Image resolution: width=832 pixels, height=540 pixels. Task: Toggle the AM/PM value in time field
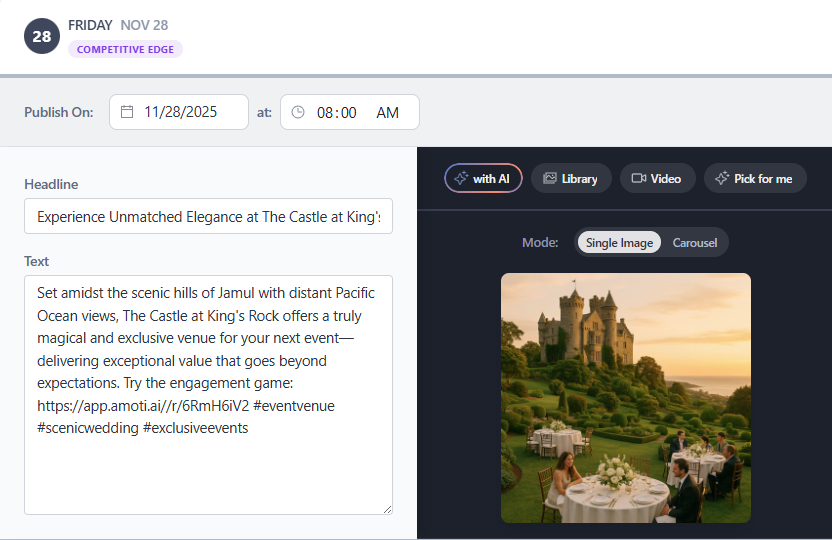387,113
